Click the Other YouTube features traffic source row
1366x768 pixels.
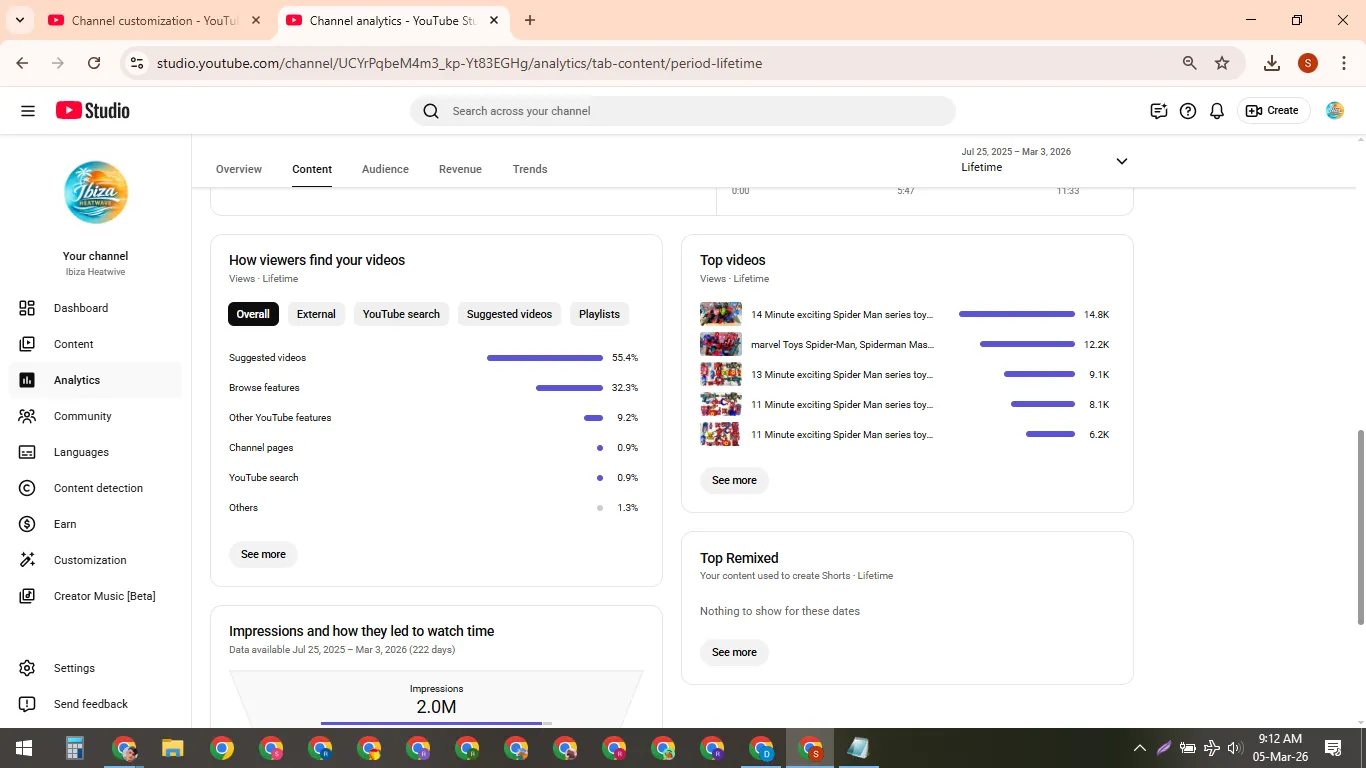pyautogui.click(x=433, y=417)
